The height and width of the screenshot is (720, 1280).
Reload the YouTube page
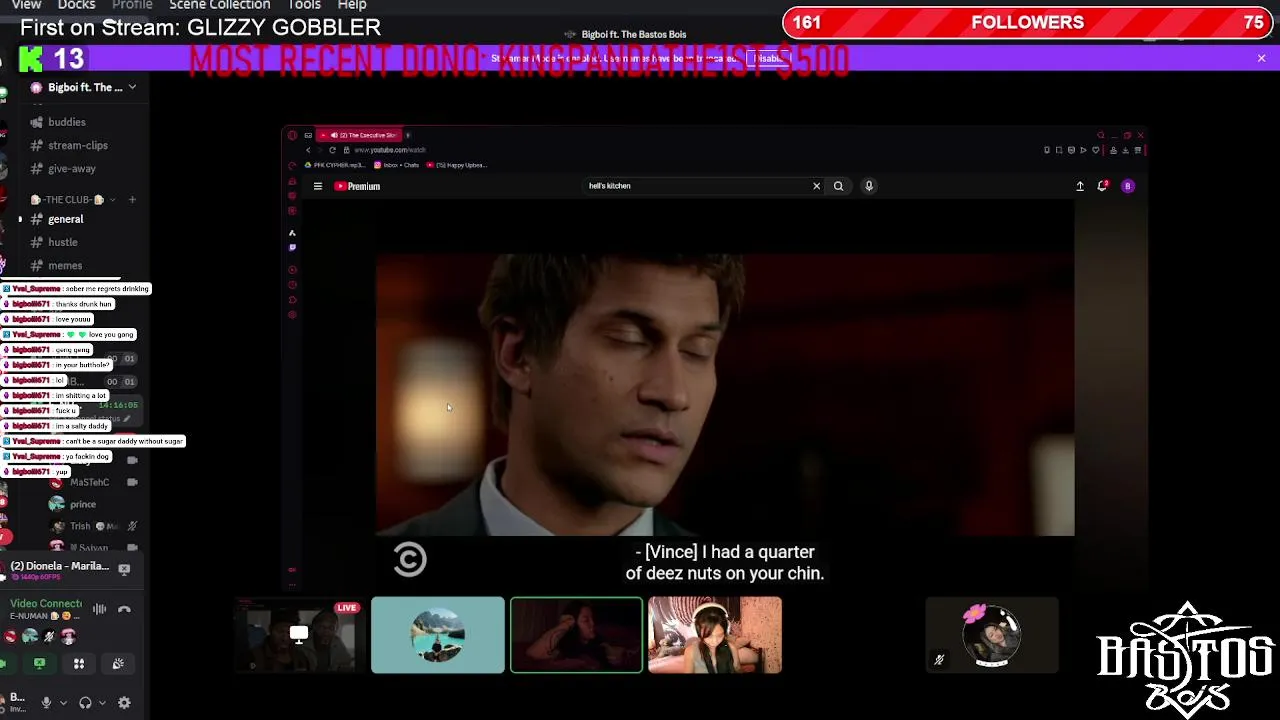coord(332,150)
